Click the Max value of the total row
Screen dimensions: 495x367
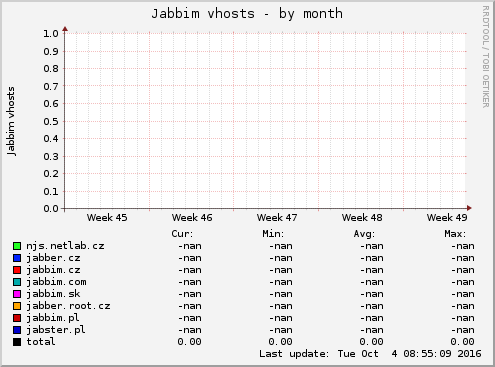click(x=462, y=342)
